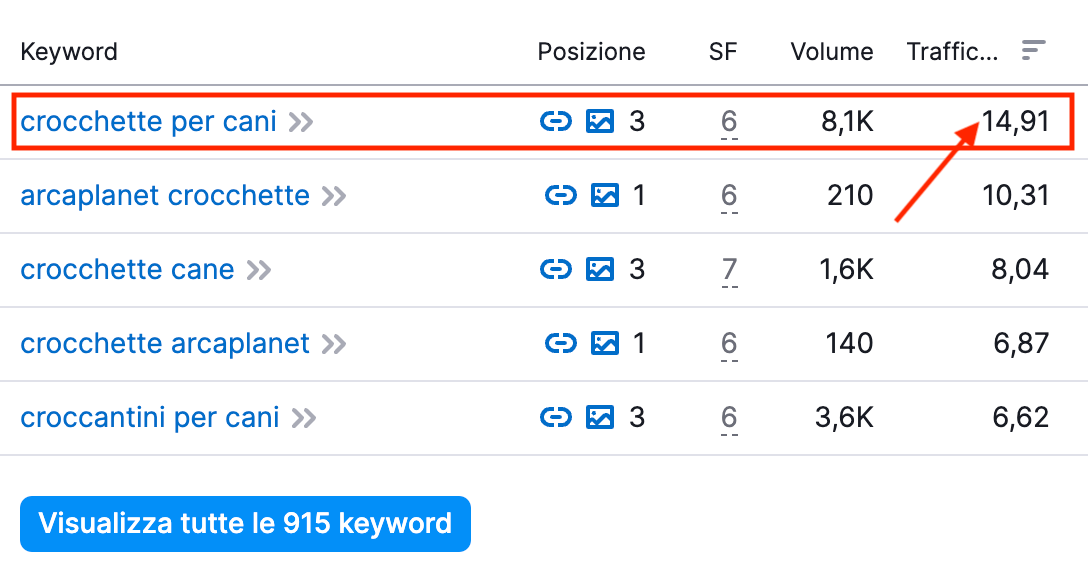Image resolution: width=1088 pixels, height=586 pixels.
Task: Click the Traffic value 14,91 highlighted by the arrow
Action: [1016, 121]
